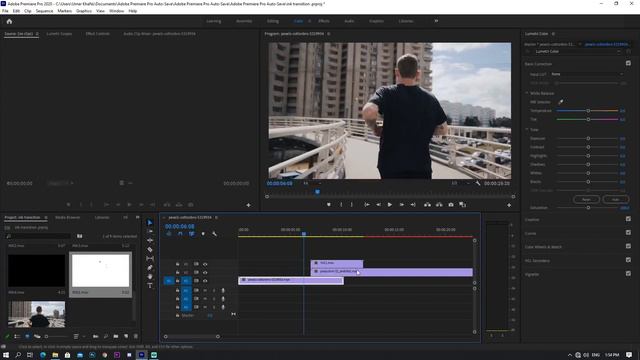This screenshot has height=360, width=640.
Task: Switch to Media Browser tab
Action: coord(68,218)
